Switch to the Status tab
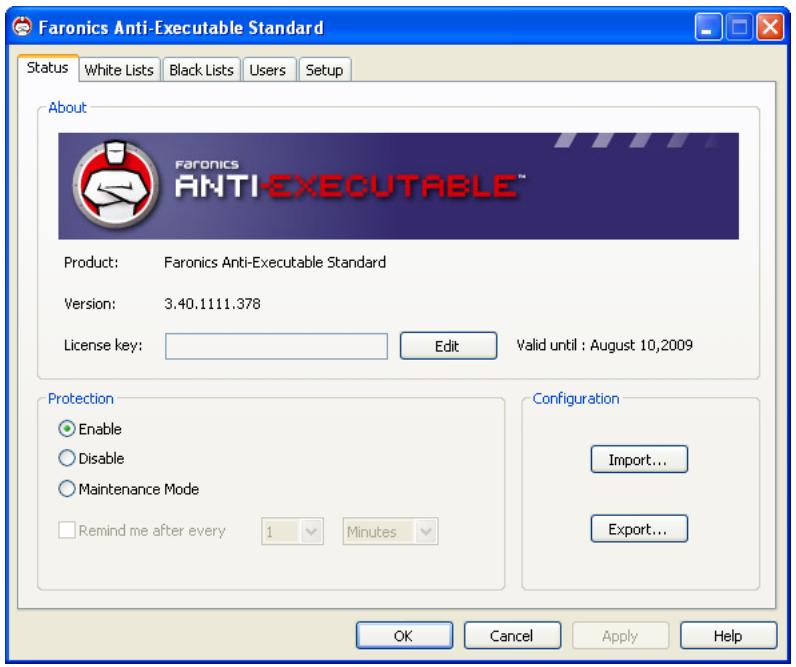The image size is (796, 667). click(x=48, y=68)
